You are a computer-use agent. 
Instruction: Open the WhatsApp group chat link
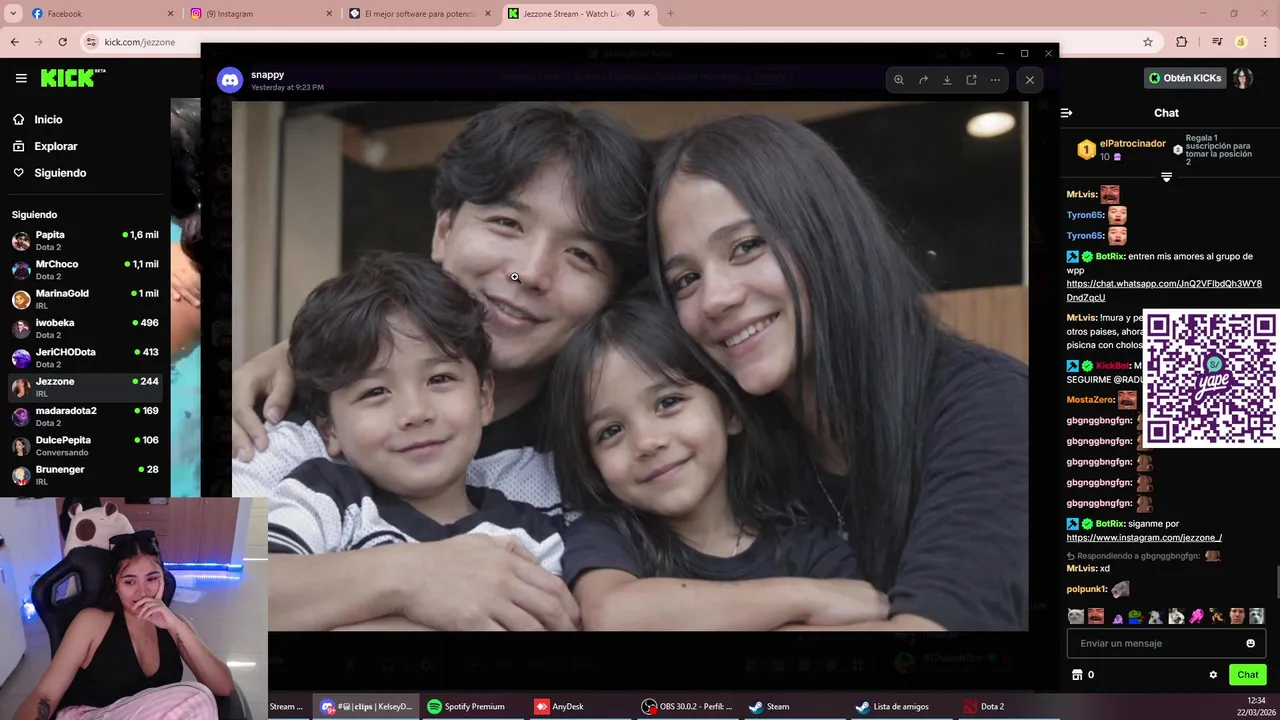(x=1164, y=291)
